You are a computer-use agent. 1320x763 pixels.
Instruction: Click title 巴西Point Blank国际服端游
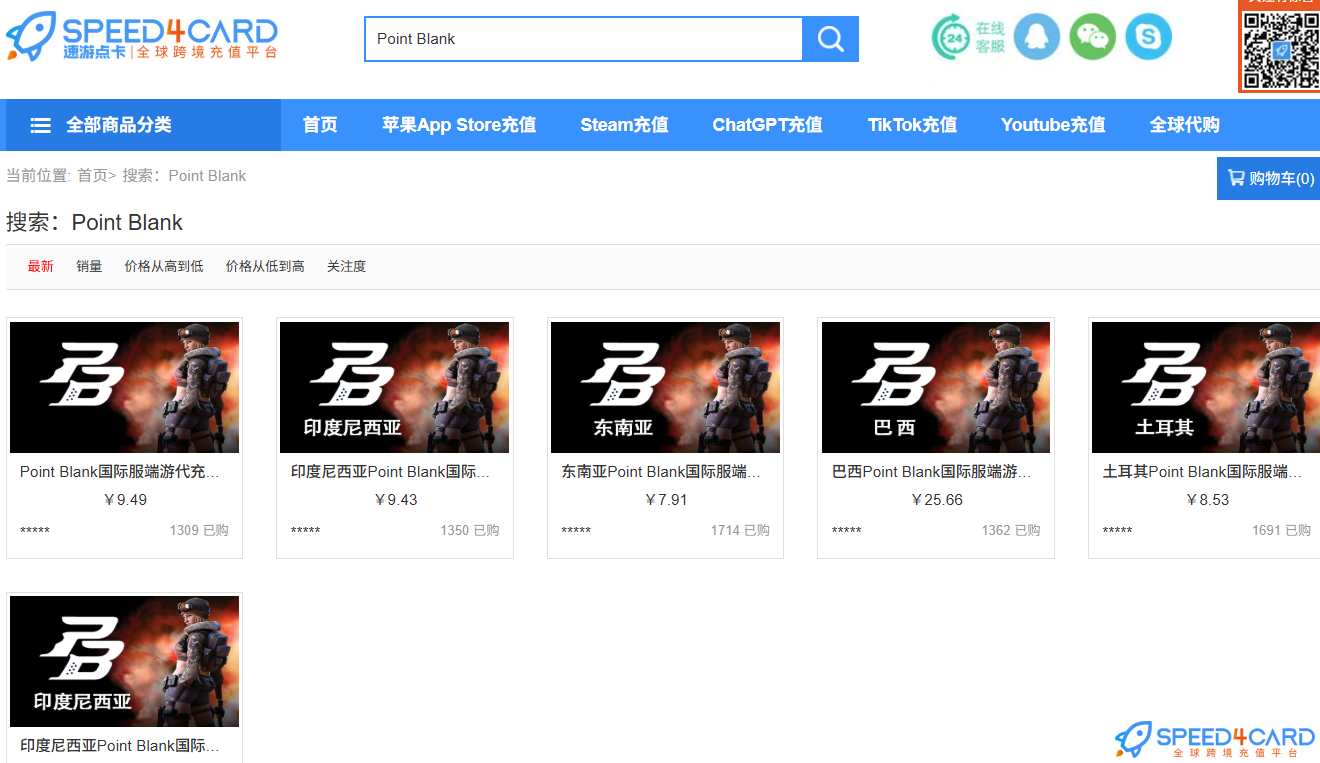tap(931, 472)
